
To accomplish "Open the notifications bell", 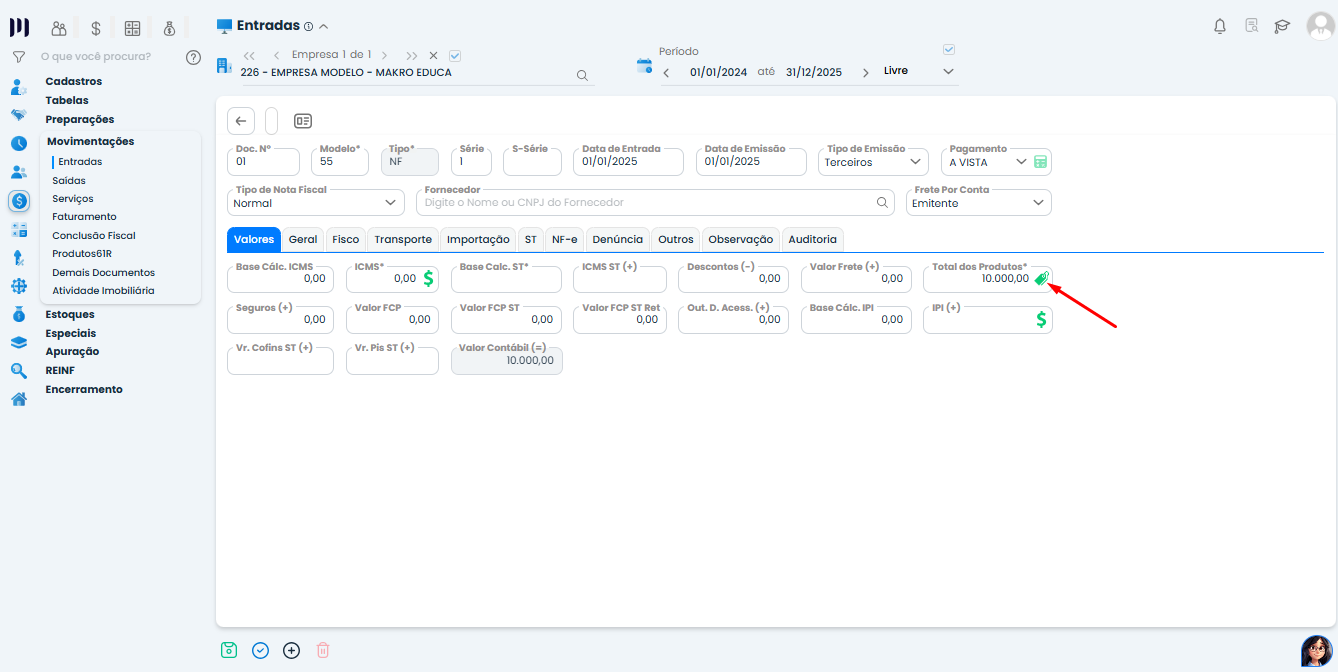I will (1219, 27).
